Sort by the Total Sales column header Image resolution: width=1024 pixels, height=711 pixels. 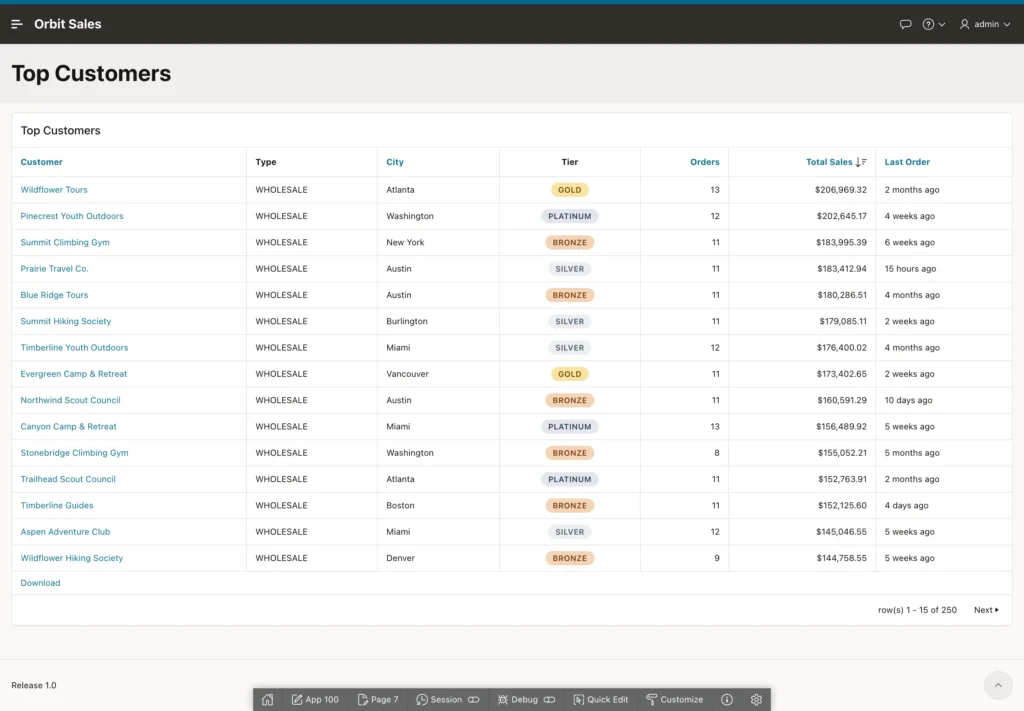(829, 162)
